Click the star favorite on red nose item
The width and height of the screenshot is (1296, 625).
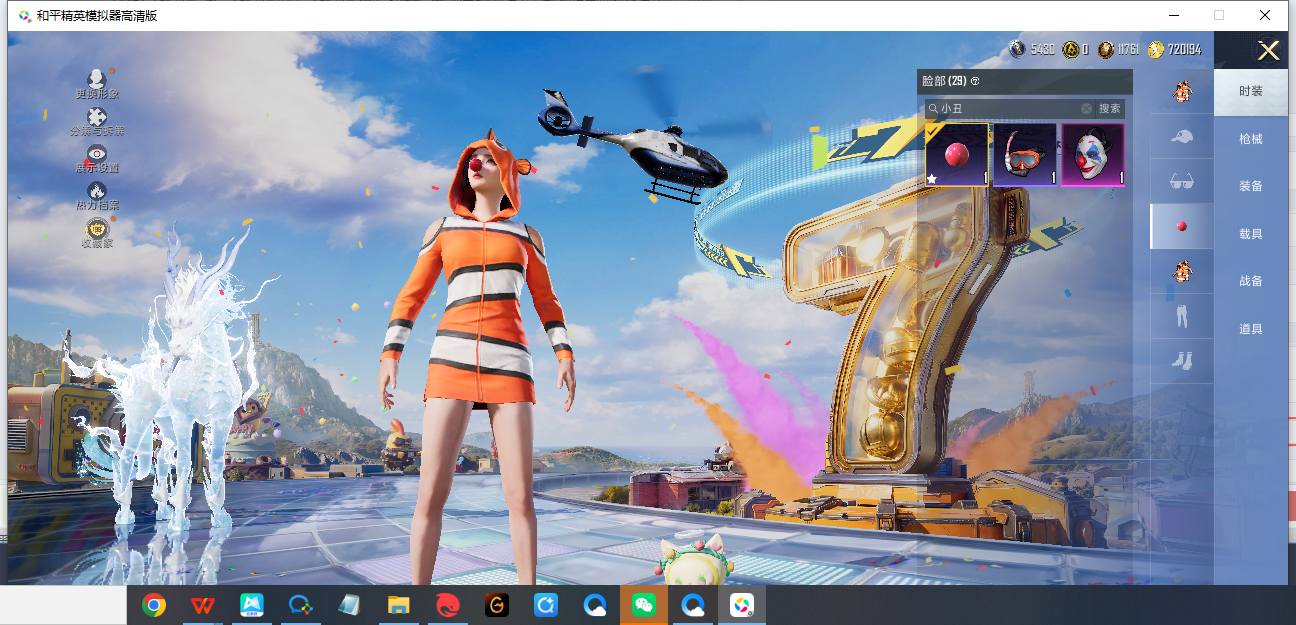tap(932, 178)
